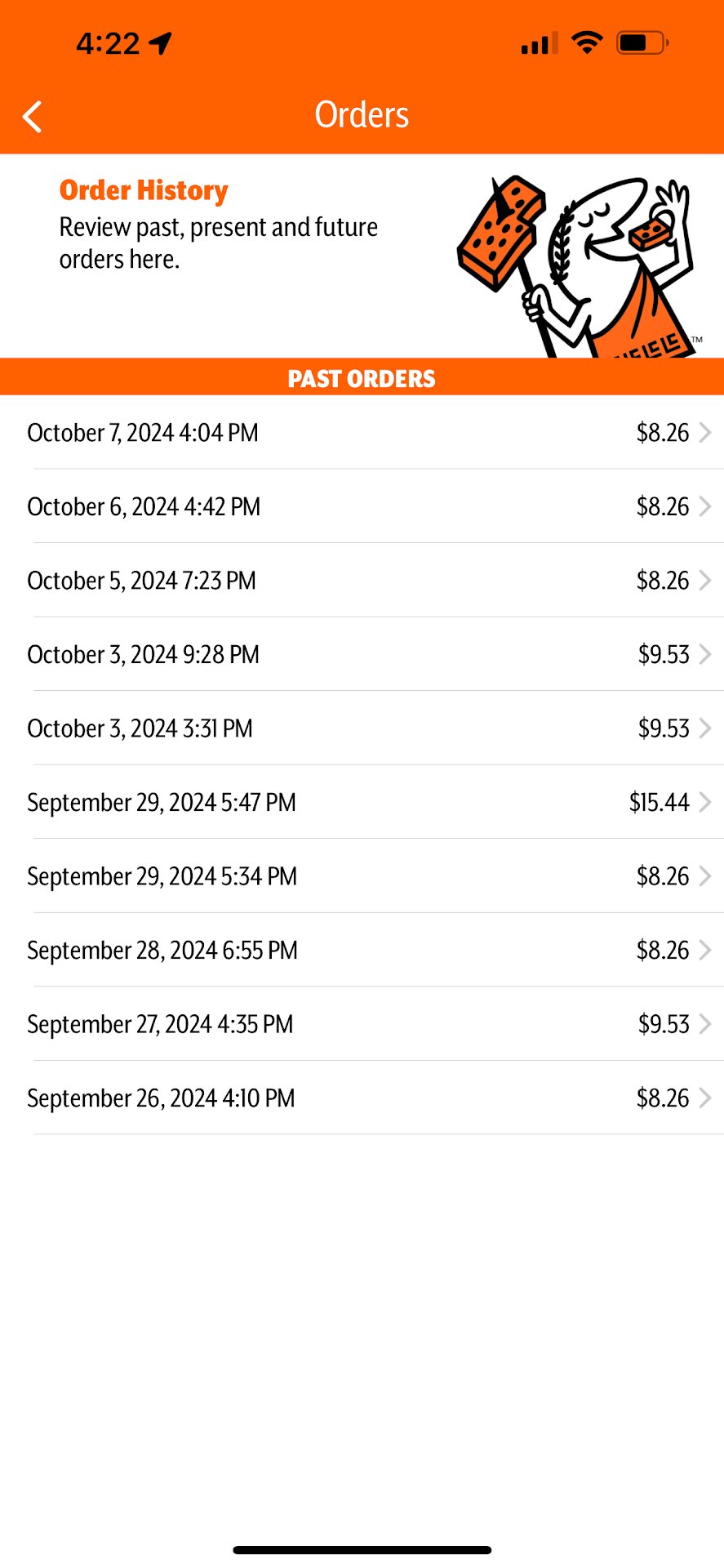Tap chevron on September 27 4:35 PM order

pyautogui.click(x=705, y=1024)
